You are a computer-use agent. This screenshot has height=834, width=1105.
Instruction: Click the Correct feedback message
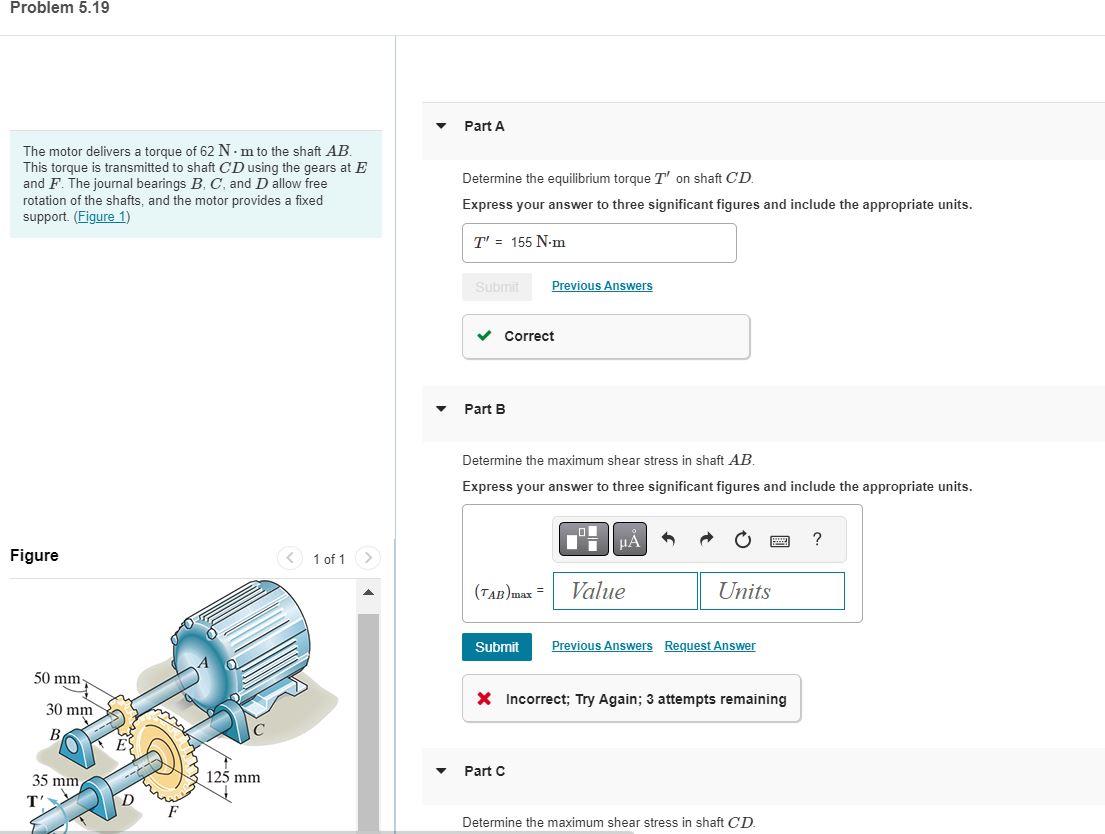pyautogui.click(x=606, y=336)
